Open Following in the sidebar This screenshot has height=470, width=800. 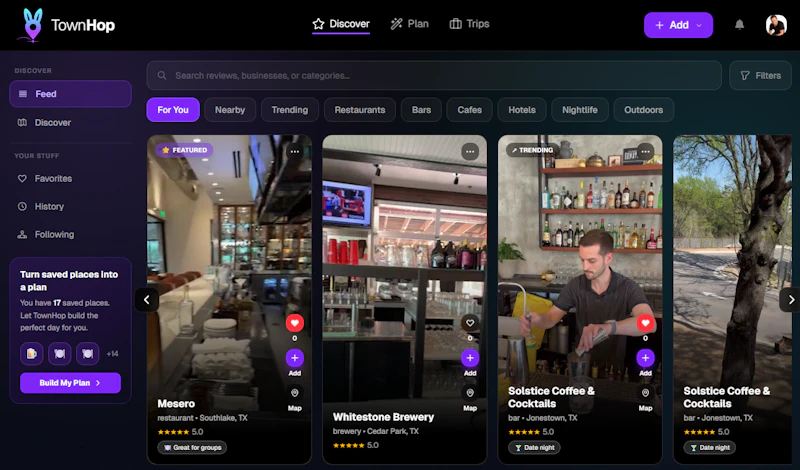coord(70,235)
